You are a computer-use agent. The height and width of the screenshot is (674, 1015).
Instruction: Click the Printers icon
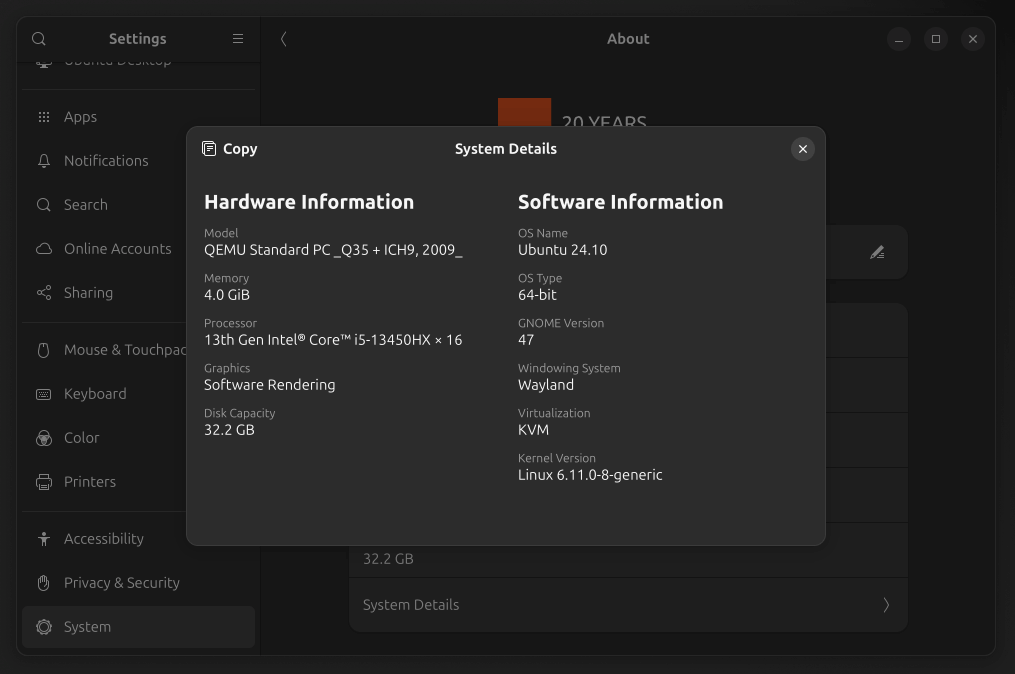44,481
